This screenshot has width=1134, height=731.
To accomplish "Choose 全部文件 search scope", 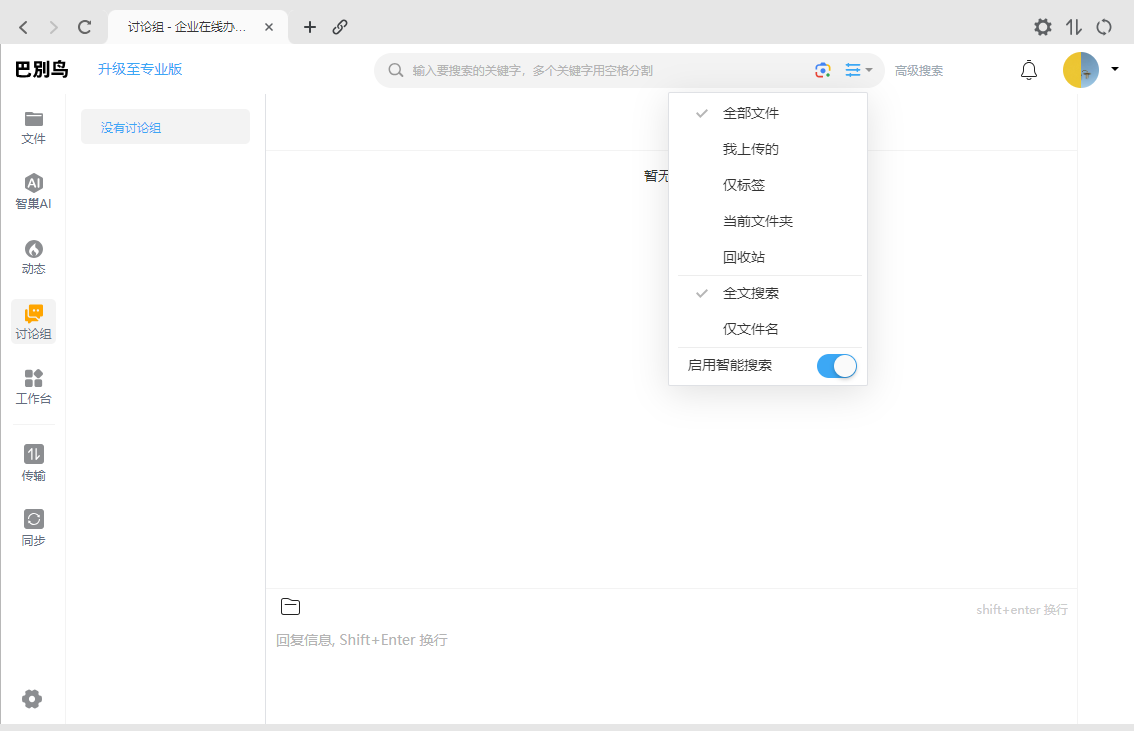I will (x=768, y=114).
